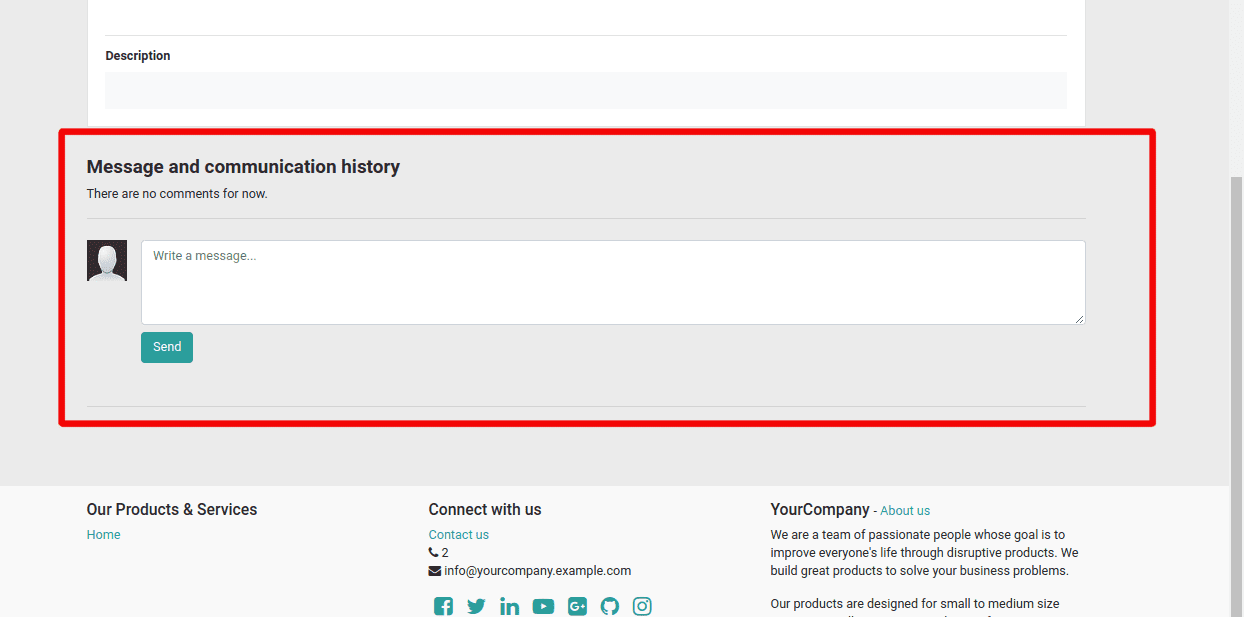Click the YourCompany footer heading
The image size is (1244, 617).
tap(820, 510)
